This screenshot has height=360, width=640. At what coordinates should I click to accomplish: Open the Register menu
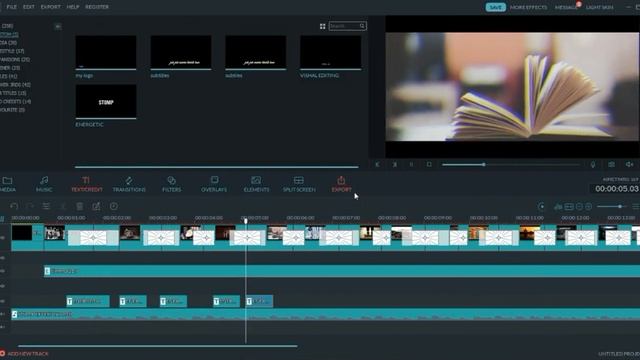click(97, 7)
